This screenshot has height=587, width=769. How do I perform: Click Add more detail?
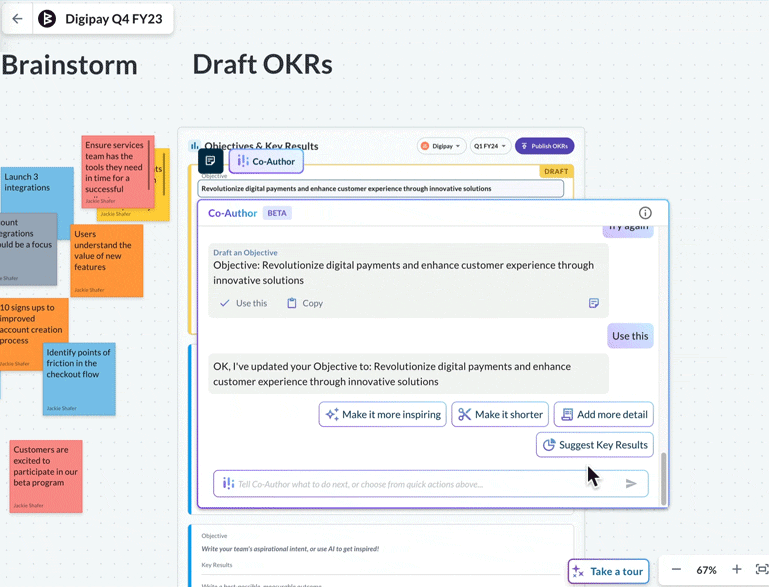coord(604,414)
